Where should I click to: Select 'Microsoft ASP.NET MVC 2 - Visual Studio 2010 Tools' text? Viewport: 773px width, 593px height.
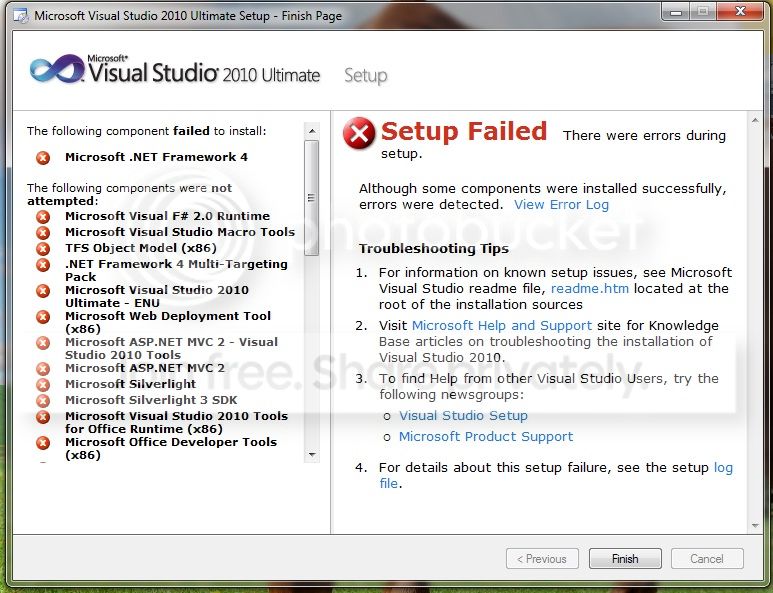172,349
